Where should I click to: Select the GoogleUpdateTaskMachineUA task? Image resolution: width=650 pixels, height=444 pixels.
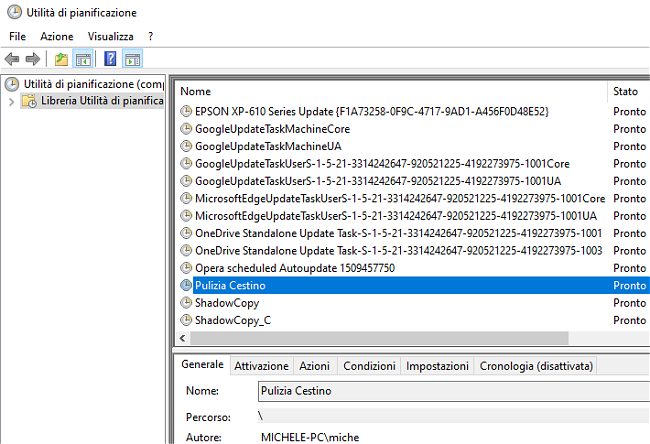[268, 146]
